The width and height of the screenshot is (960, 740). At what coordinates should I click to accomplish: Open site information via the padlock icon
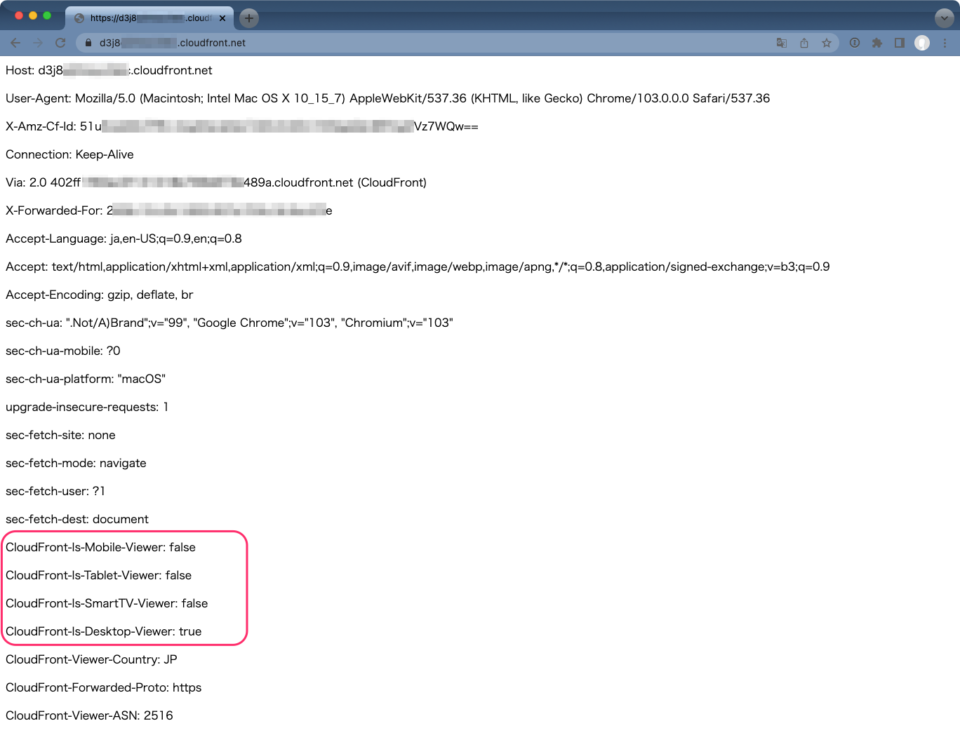click(88, 42)
